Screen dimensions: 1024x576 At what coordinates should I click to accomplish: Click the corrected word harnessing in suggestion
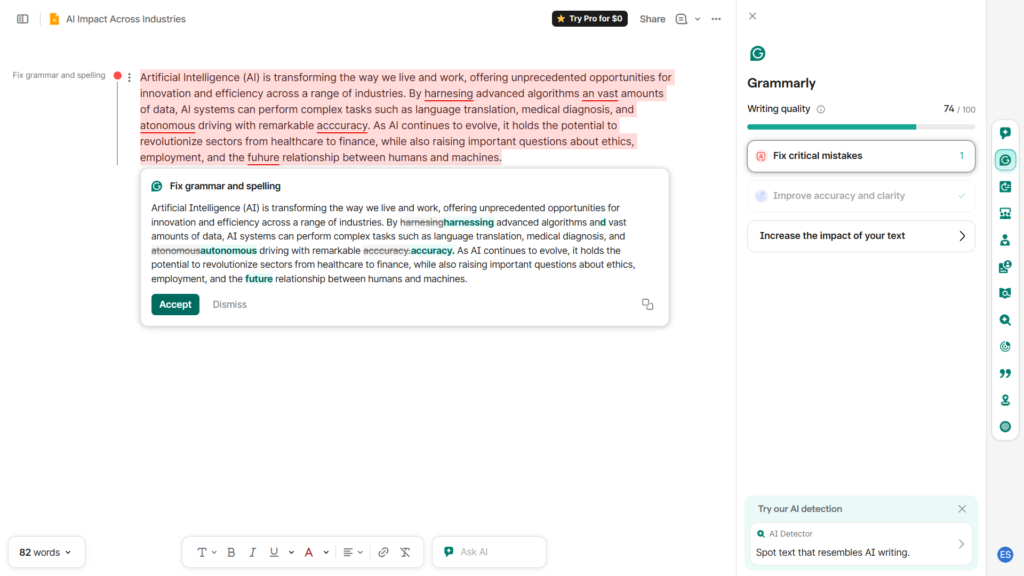click(468, 222)
